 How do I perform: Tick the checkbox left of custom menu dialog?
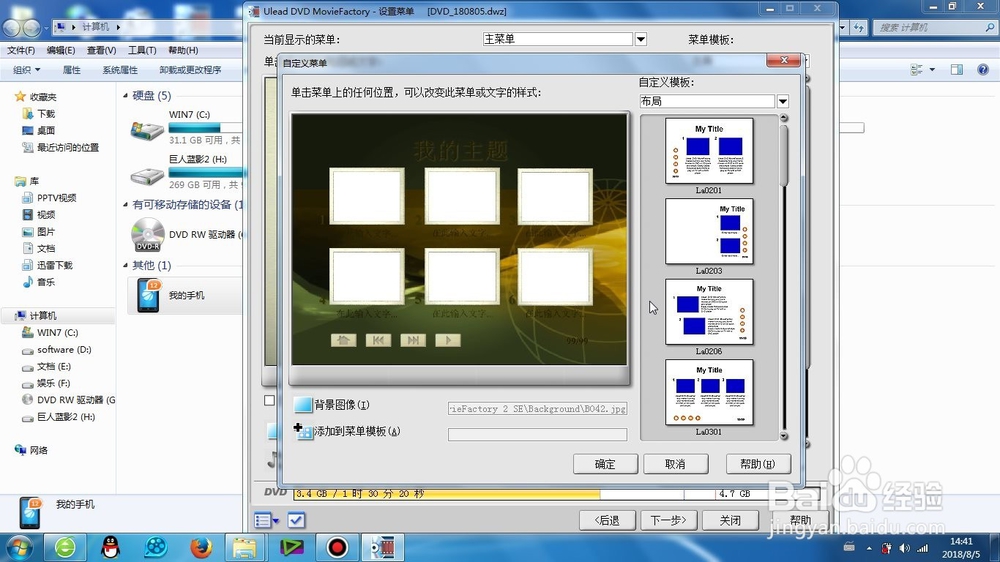pos(270,401)
